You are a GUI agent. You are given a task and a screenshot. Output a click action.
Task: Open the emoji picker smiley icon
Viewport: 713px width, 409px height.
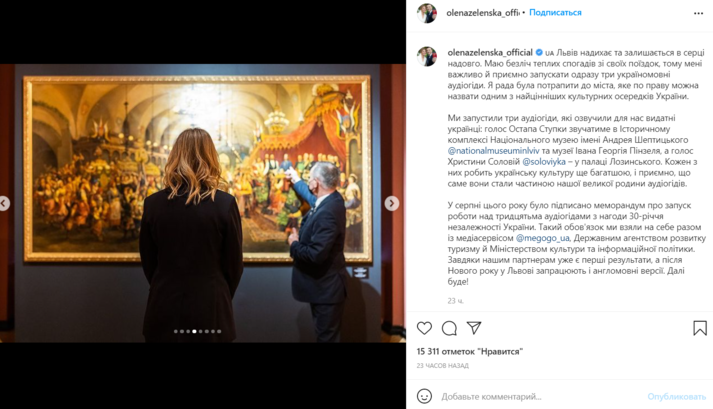tap(424, 396)
